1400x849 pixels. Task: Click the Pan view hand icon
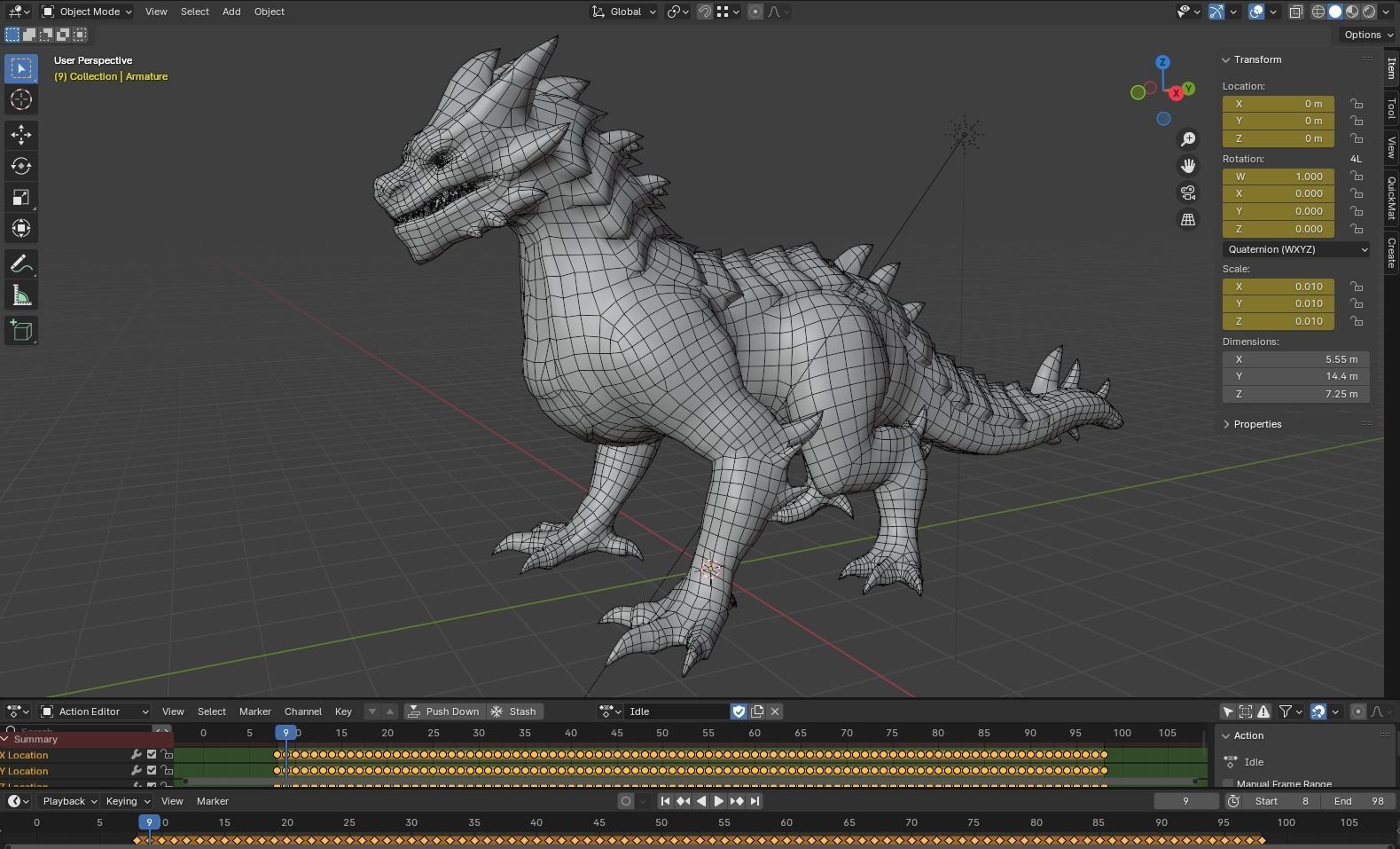pos(1188,166)
